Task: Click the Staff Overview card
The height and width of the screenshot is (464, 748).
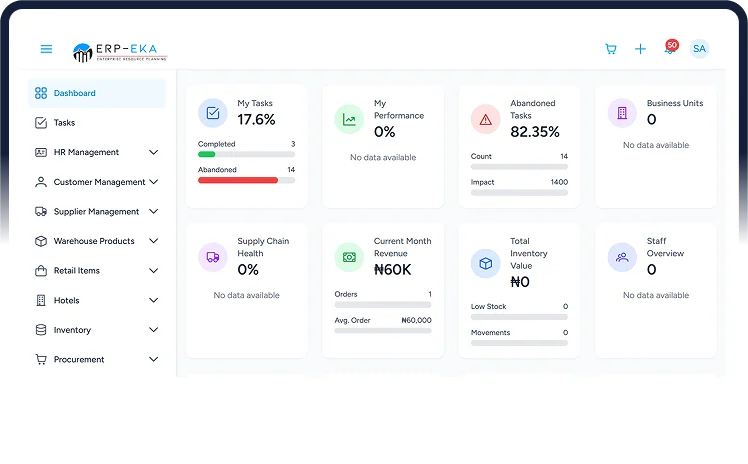Action: pos(655,290)
